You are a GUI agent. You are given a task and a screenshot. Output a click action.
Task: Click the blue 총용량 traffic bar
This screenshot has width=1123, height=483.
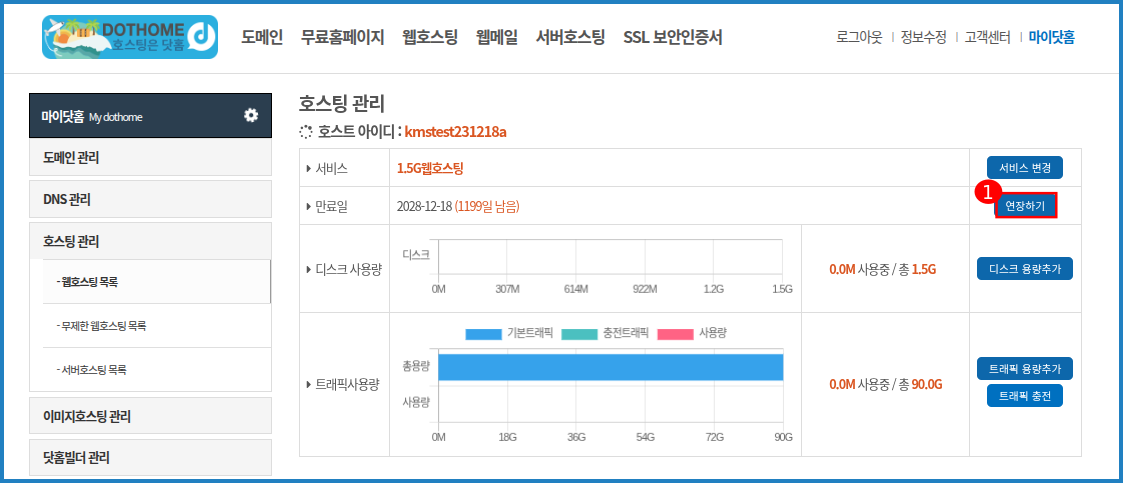pos(610,367)
